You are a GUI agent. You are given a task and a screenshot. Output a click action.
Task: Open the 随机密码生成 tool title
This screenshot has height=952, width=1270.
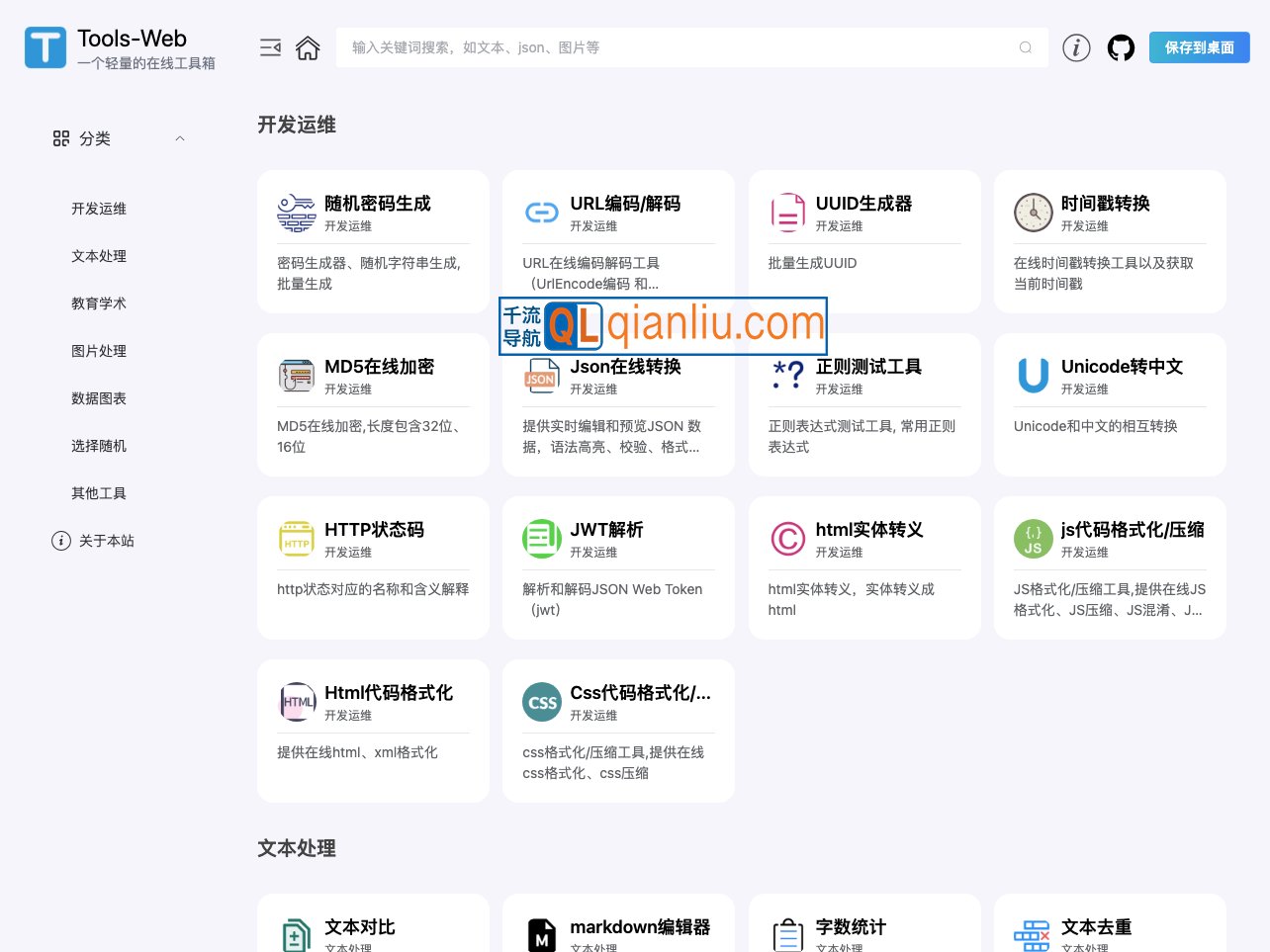click(x=378, y=204)
